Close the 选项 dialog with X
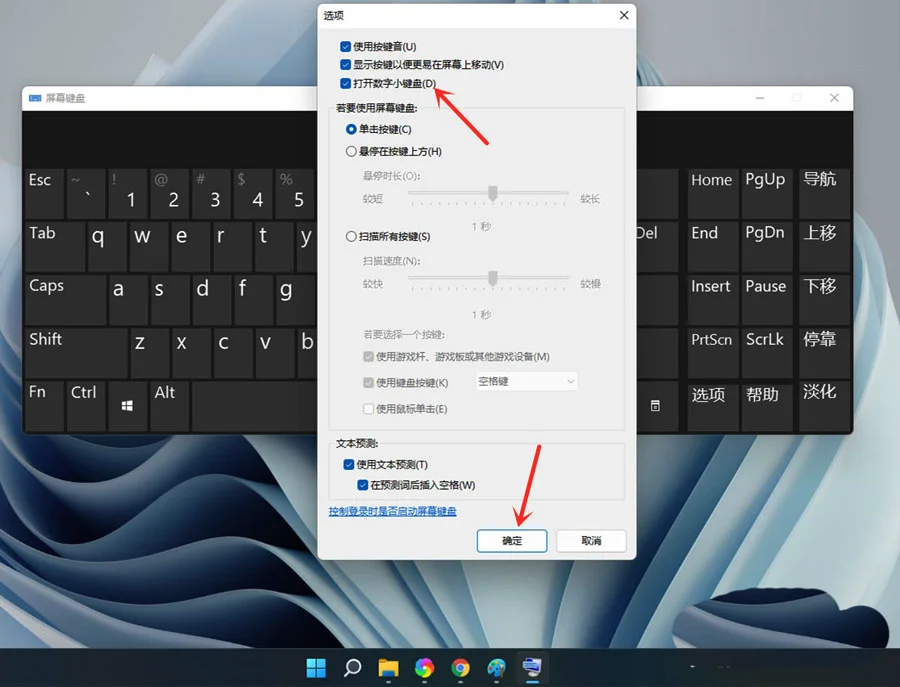This screenshot has height=687, width=900. (624, 15)
